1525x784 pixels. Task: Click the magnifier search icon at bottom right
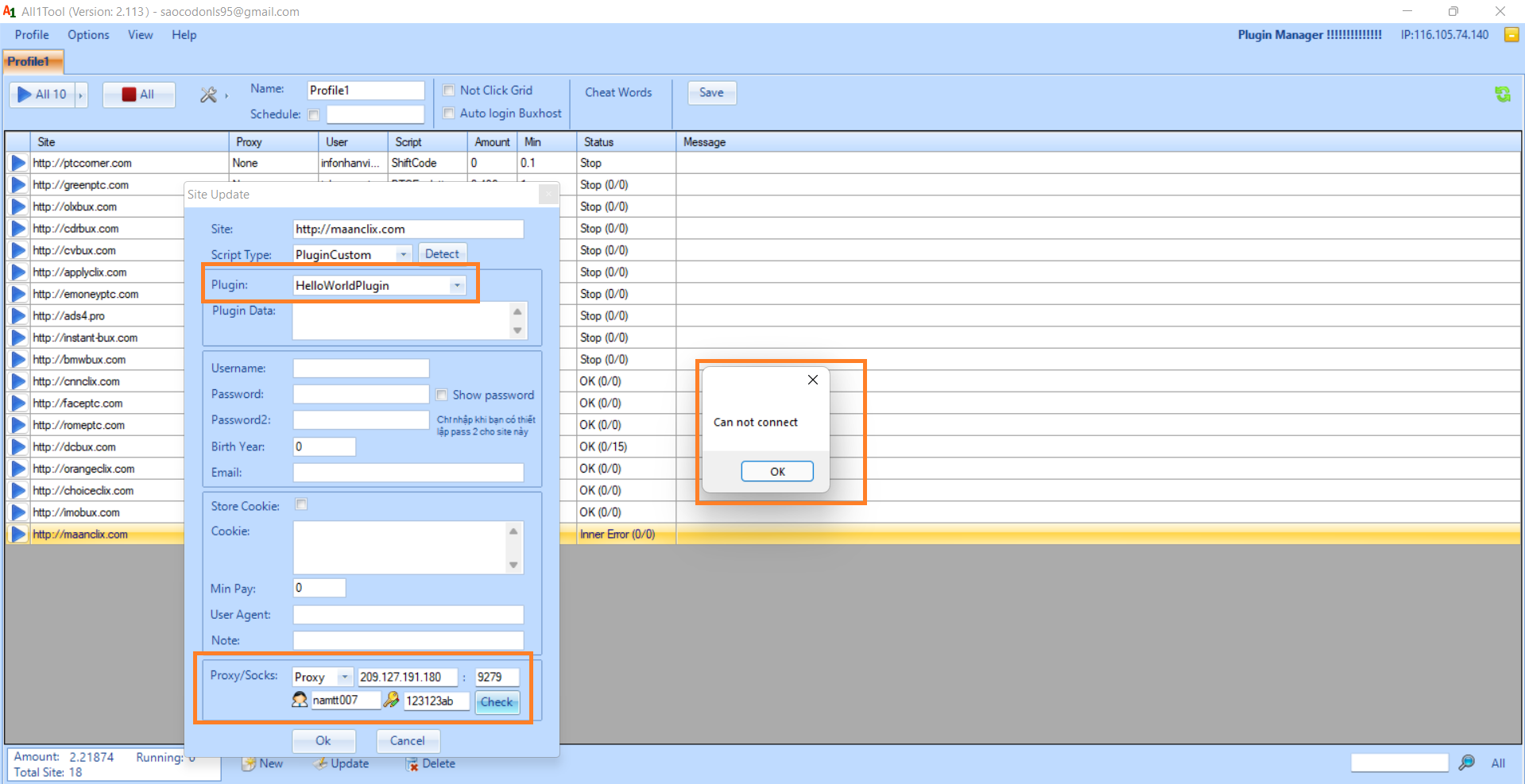(x=1466, y=763)
